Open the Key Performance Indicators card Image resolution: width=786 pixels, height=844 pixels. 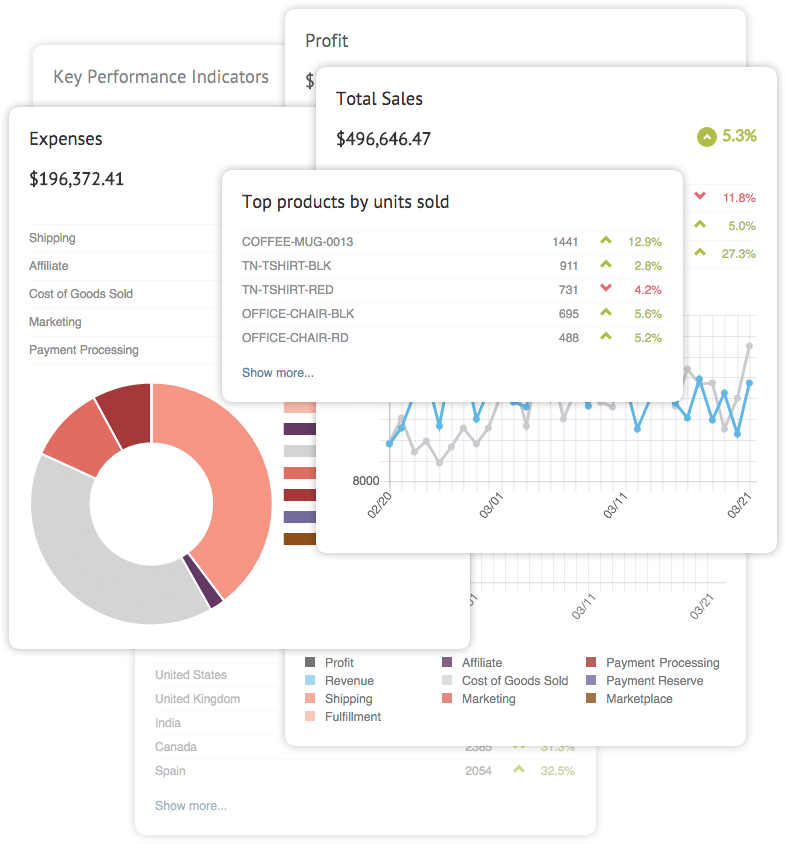coord(161,77)
